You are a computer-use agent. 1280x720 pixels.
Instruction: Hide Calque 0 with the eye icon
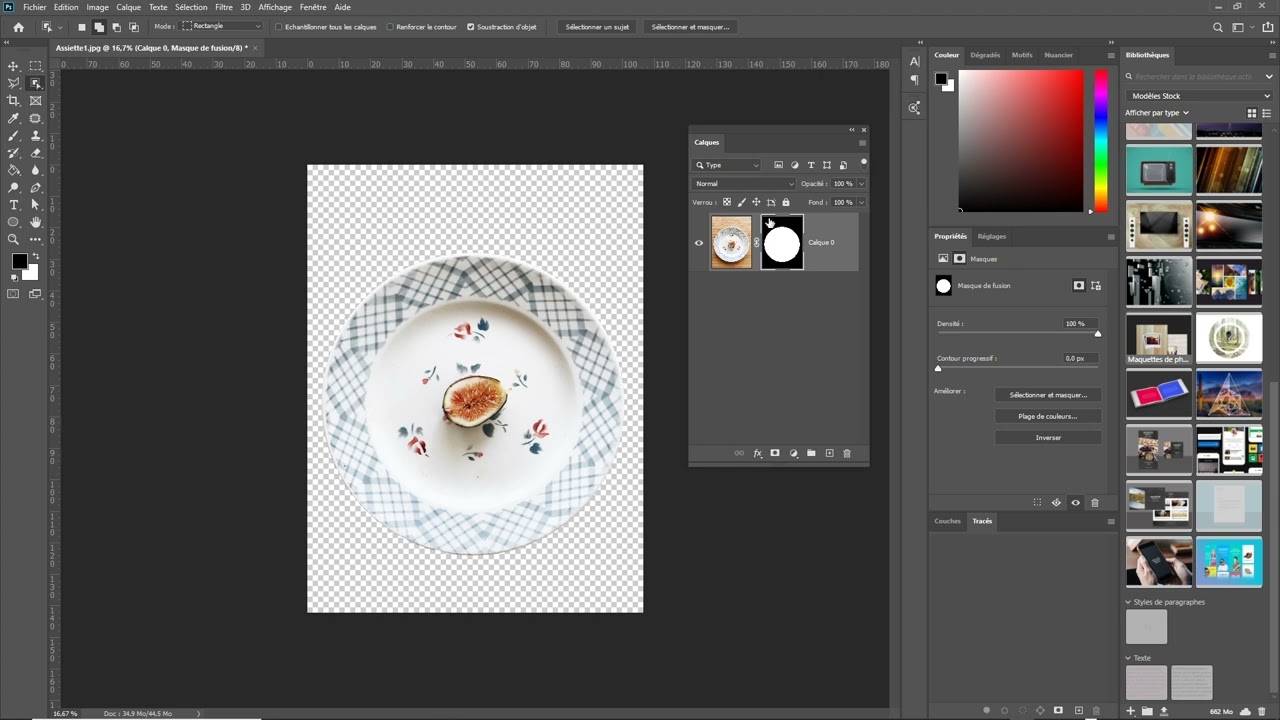point(699,242)
